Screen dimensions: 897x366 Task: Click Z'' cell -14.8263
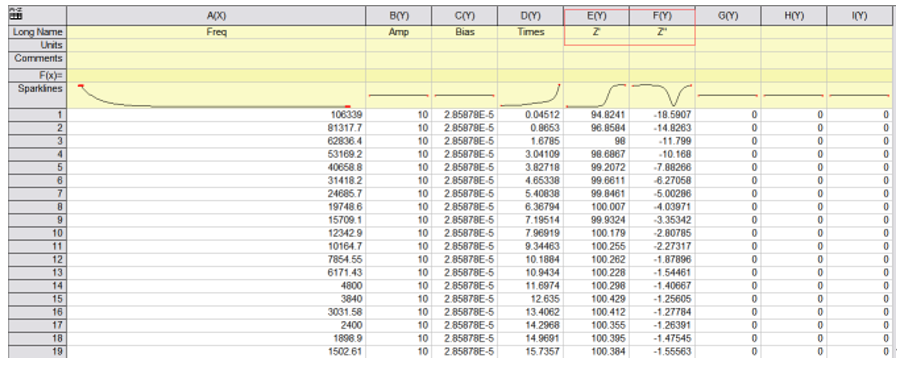662,128
